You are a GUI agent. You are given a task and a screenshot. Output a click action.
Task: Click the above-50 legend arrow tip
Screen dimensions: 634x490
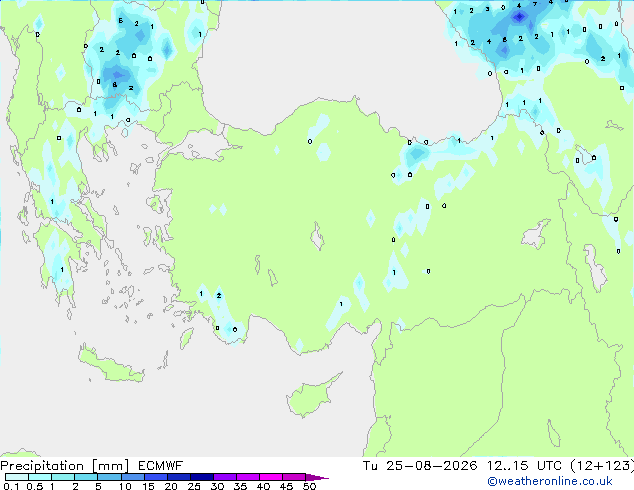click(x=317, y=477)
